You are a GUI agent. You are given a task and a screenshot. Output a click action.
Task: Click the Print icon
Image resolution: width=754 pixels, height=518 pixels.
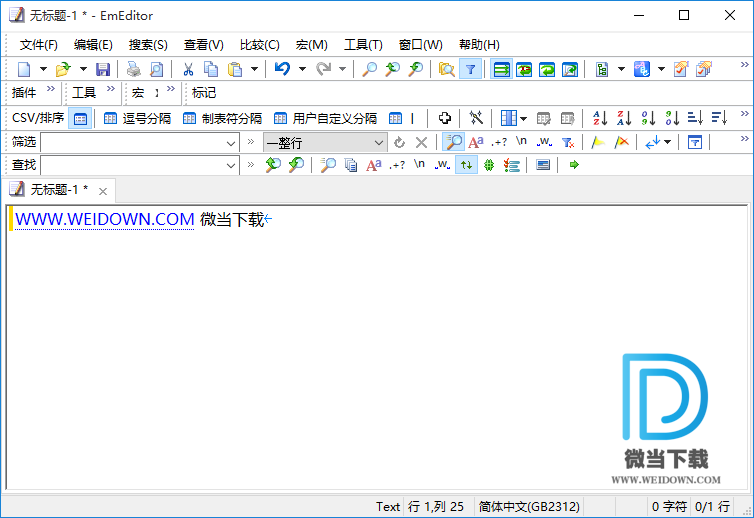[134, 69]
